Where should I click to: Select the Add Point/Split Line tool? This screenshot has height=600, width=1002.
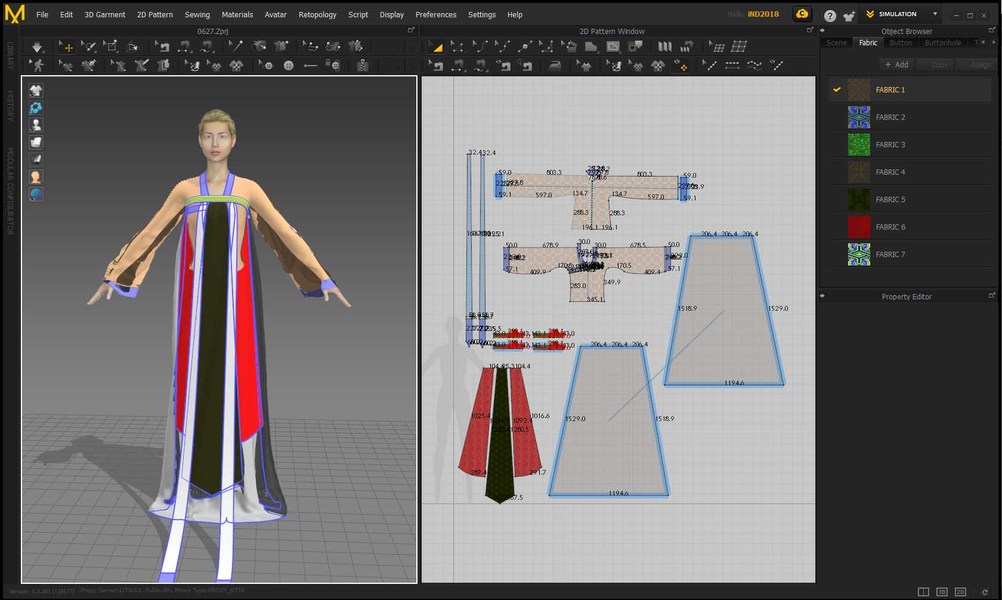pos(524,47)
